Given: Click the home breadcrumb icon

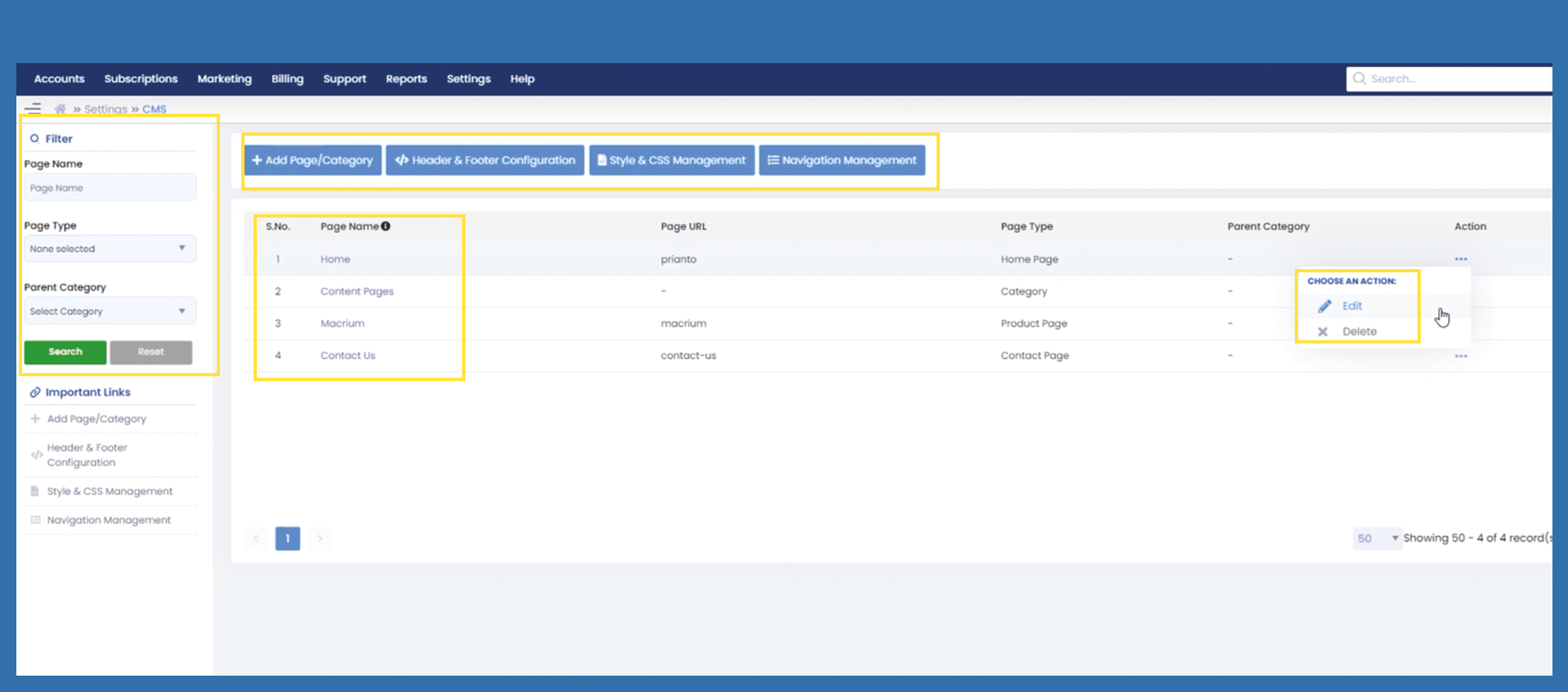Looking at the screenshot, I should click(x=60, y=109).
